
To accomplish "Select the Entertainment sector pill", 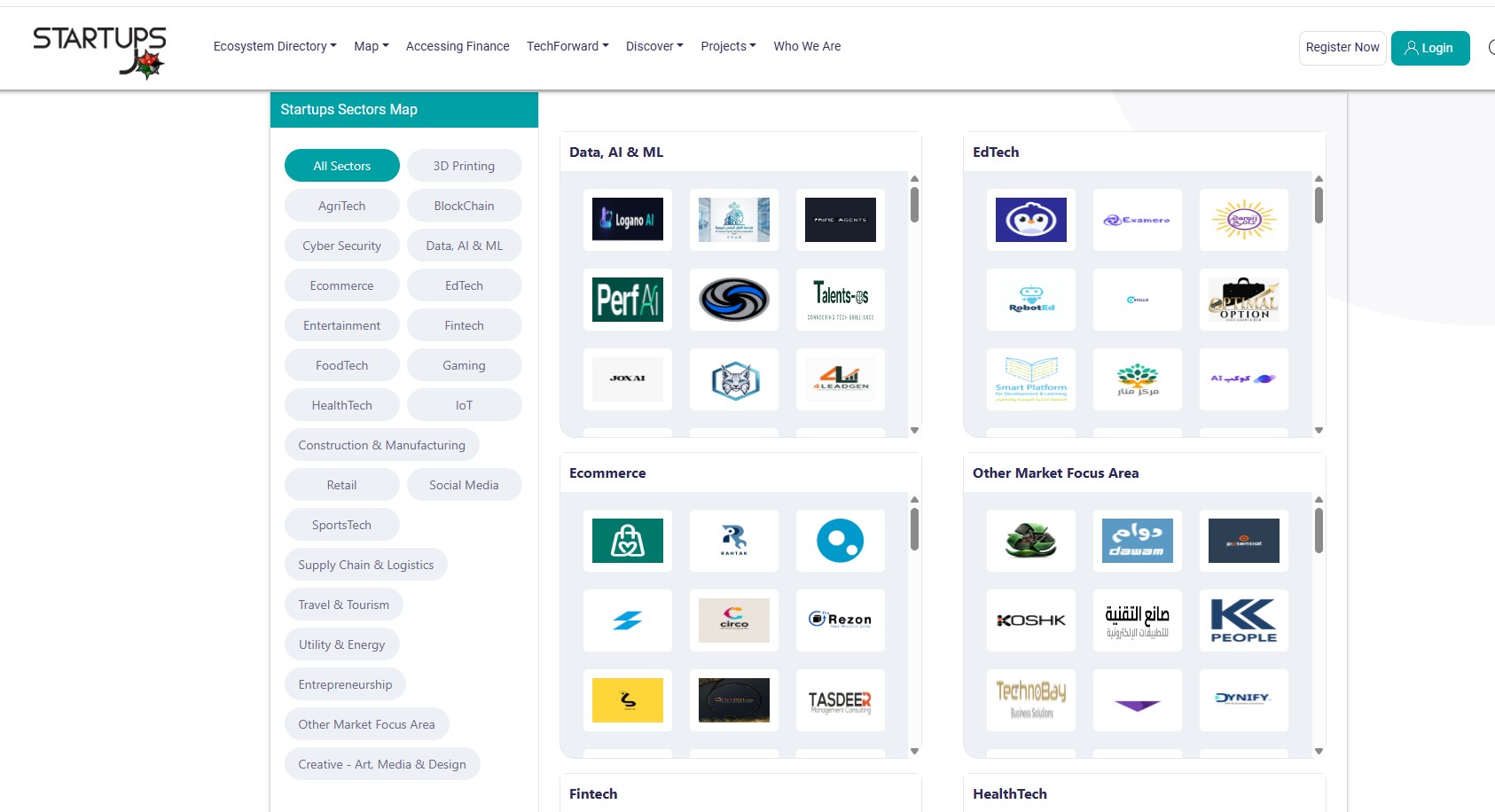I will [342, 325].
